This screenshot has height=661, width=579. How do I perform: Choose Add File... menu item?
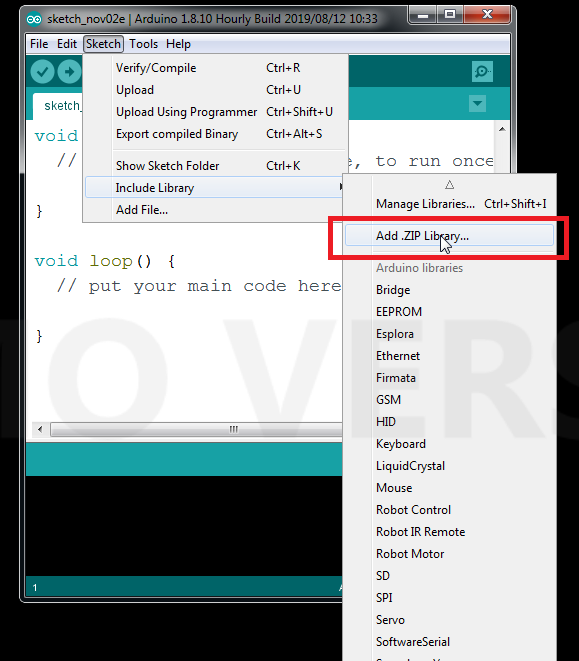coord(215,210)
